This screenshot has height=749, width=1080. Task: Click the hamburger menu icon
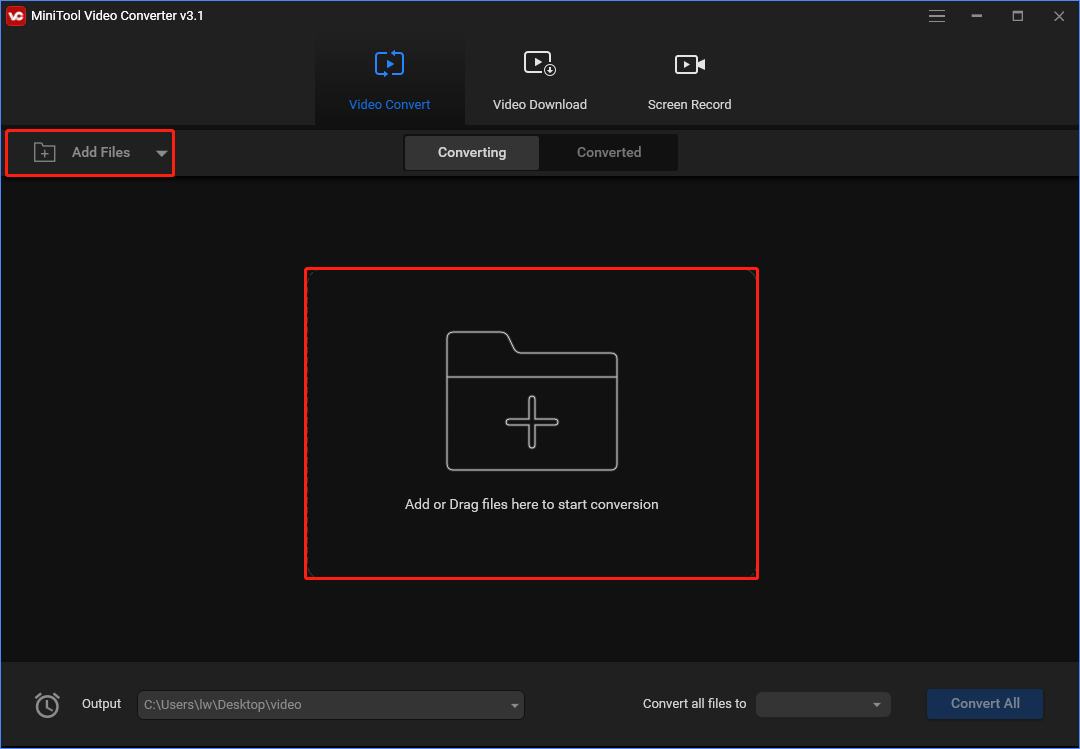coord(937,16)
